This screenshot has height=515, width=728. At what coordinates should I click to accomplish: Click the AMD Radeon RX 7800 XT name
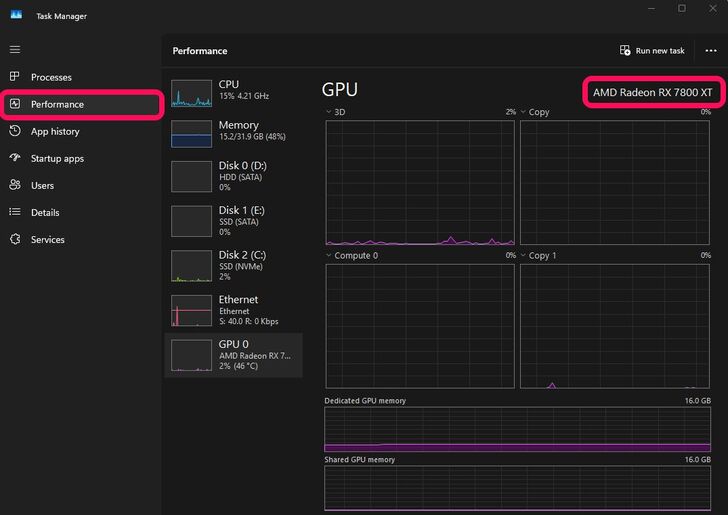click(652, 92)
